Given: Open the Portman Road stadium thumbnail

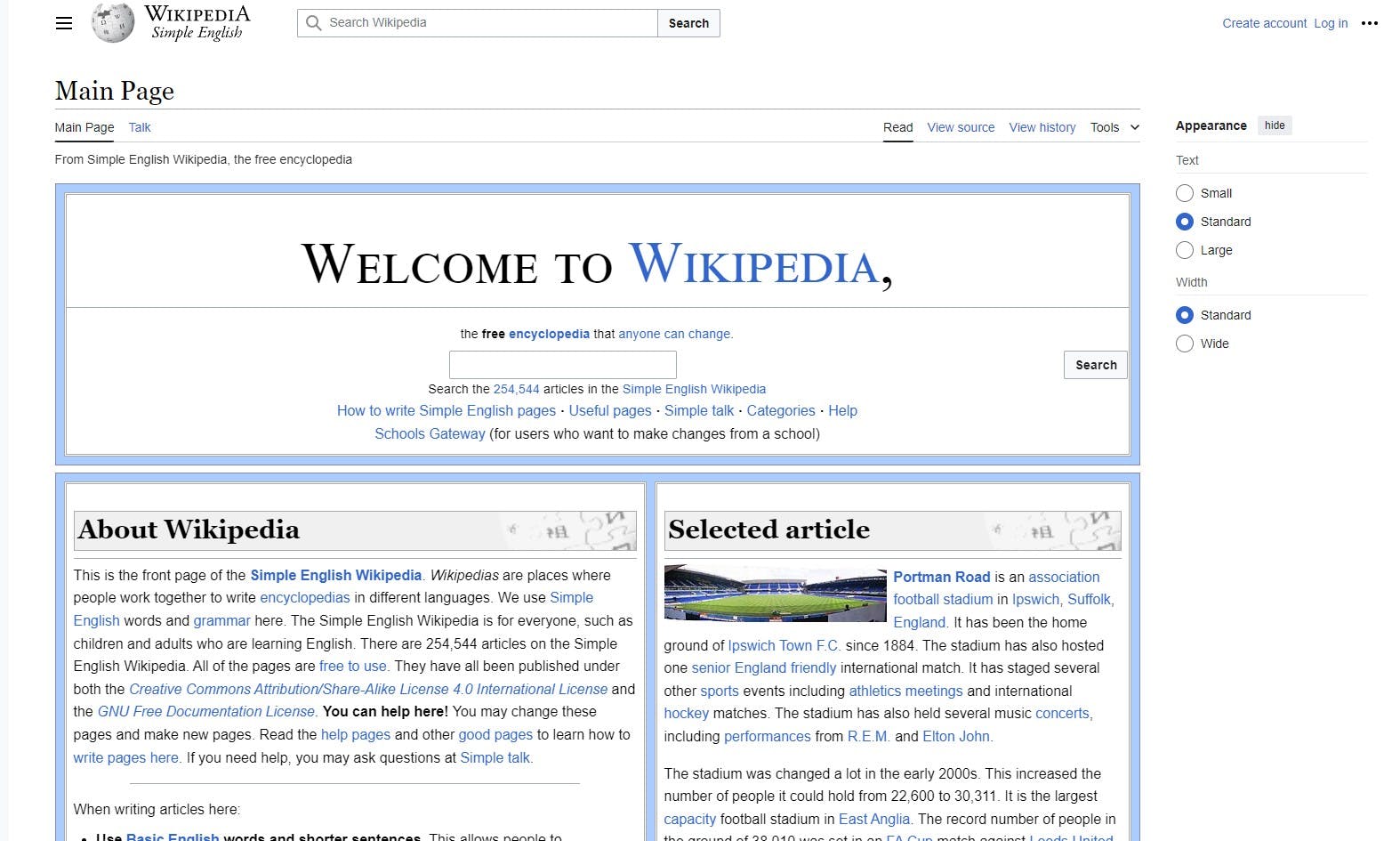Looking at the screenshot, I should point(775,593).
